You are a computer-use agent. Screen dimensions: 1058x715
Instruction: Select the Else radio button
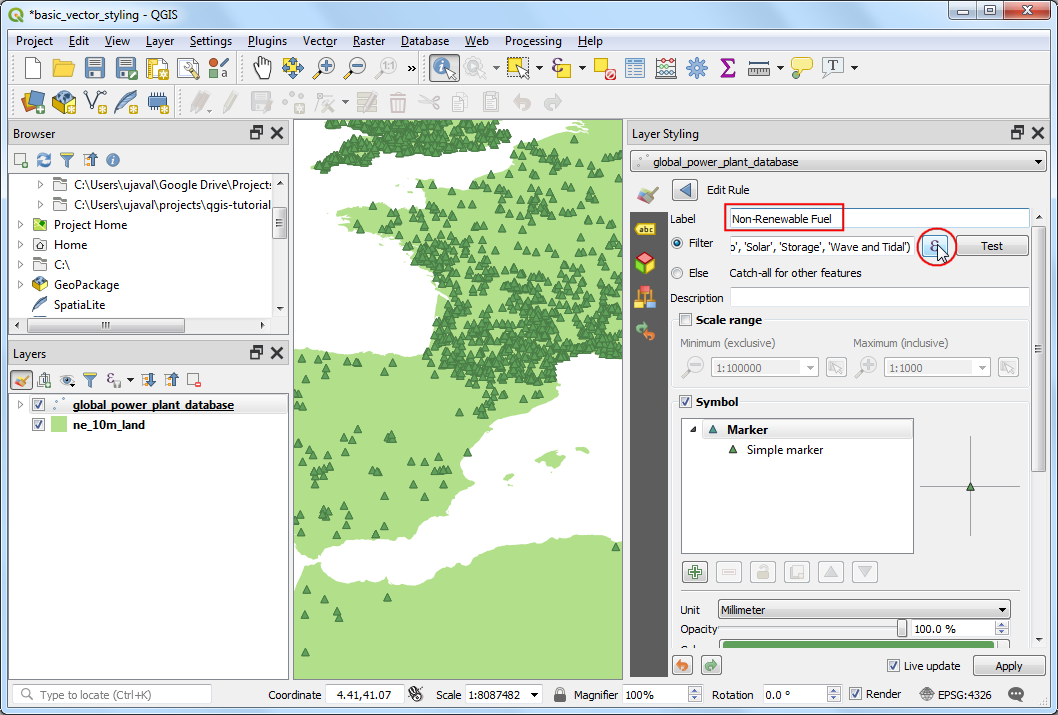[x=678, y=273]
